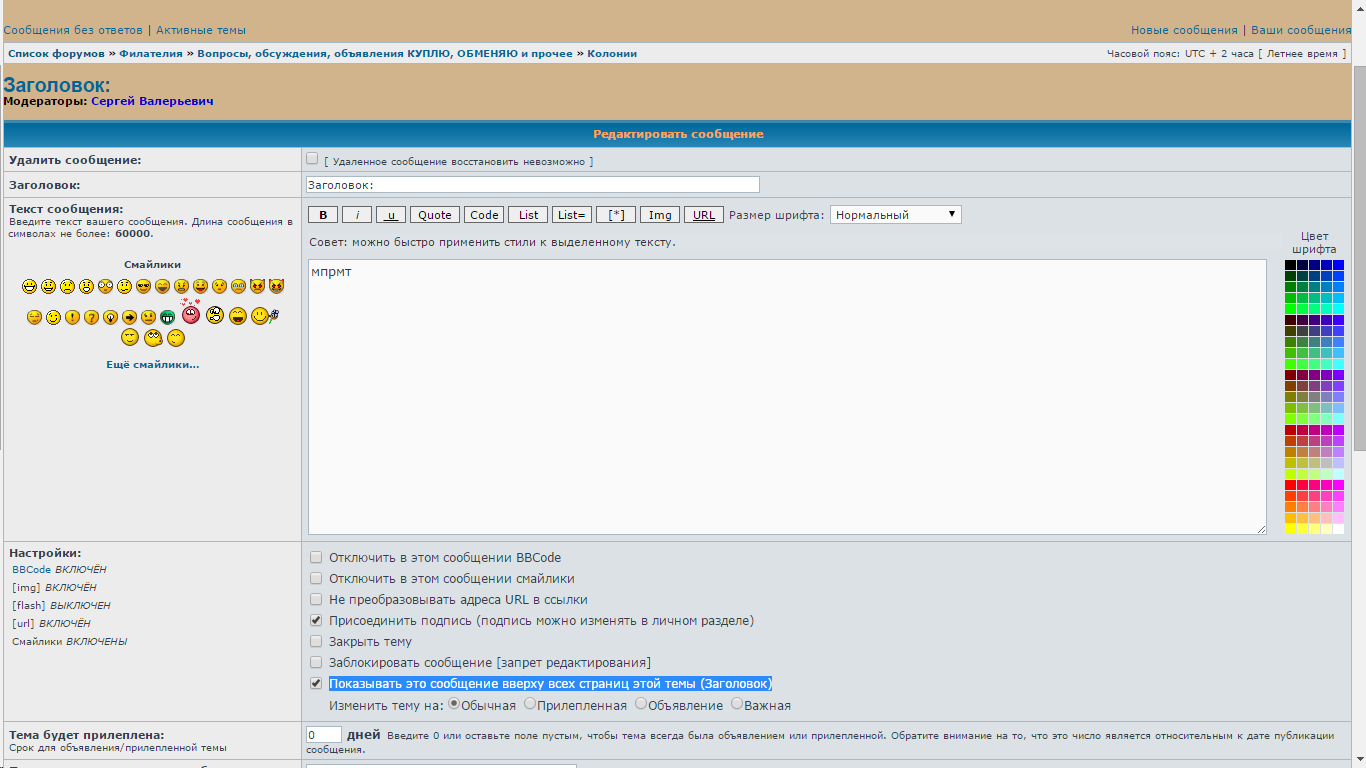The height and width of the screenshot is (768, 1366).
Task: Insert the red smiley with hearts
Action: (x=190, y=314)
